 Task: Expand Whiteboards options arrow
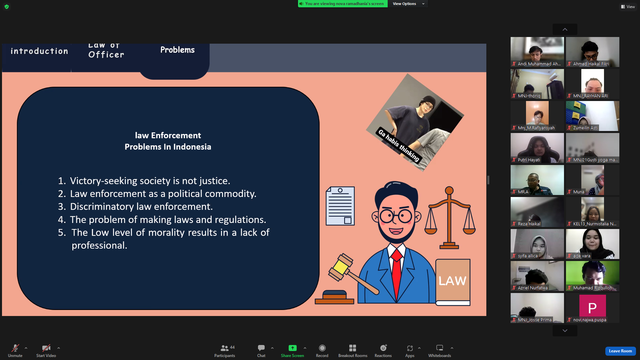[452, 348]
